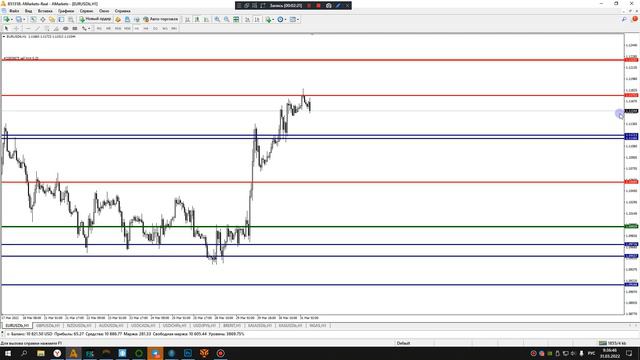Switch to NGAS,H1 chart tab
The image size is (640, 360).
coord(318,326)
